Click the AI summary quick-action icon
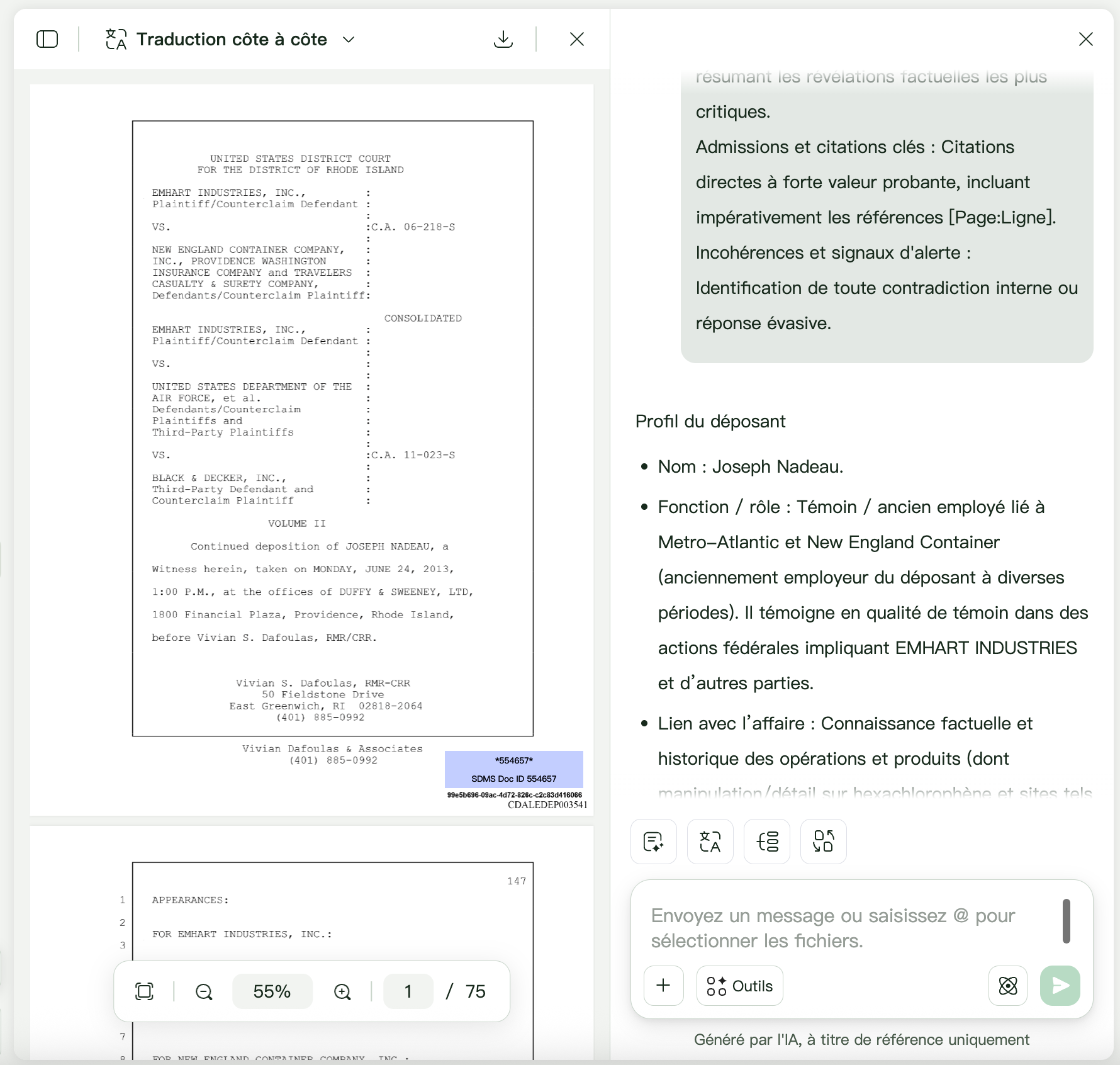Screen dimensions: 1120x1065 (654, 842)
